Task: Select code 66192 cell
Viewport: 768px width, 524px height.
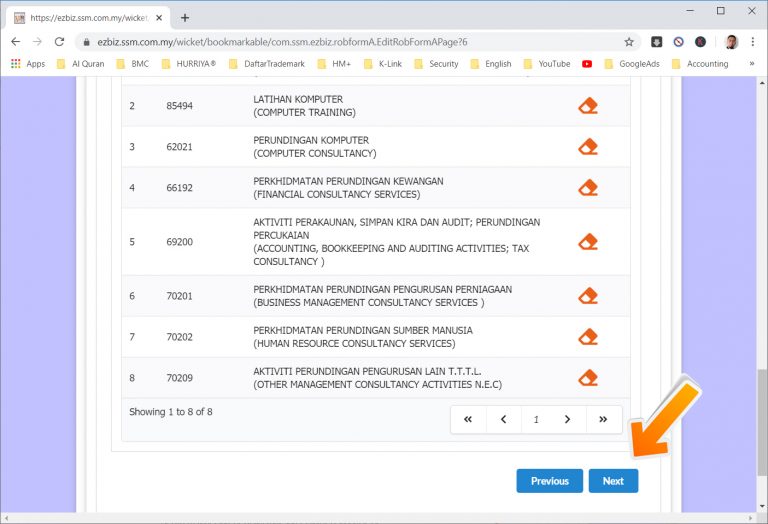Action: click(x=179, y=188)
